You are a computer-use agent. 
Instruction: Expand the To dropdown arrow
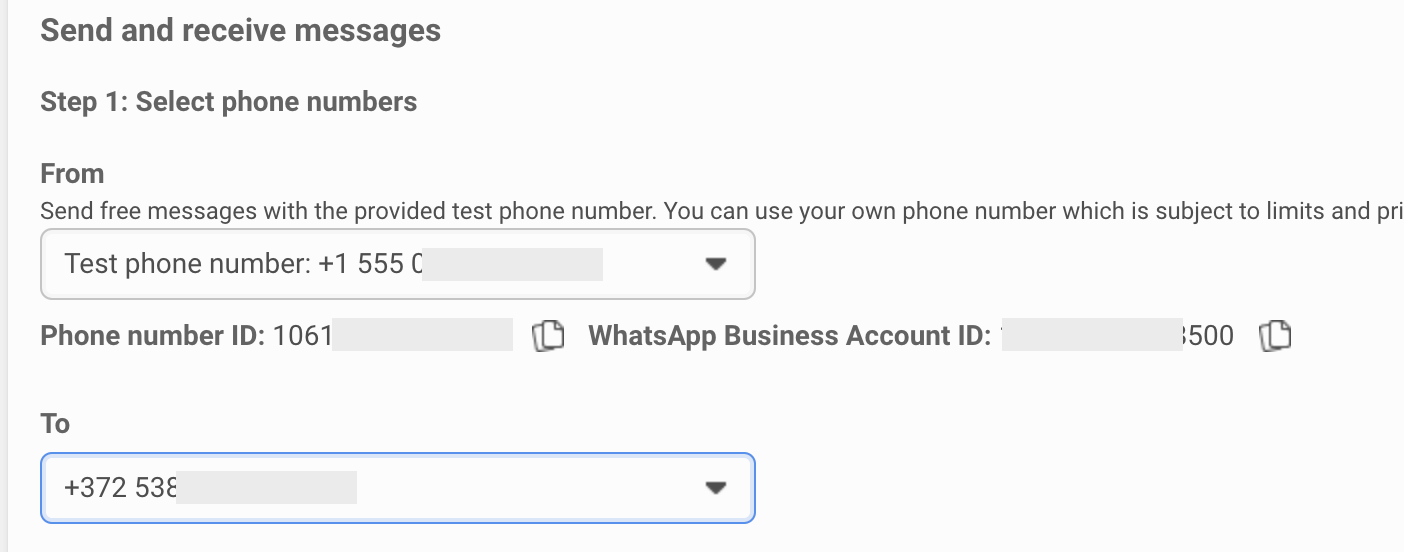click(714, 488)
